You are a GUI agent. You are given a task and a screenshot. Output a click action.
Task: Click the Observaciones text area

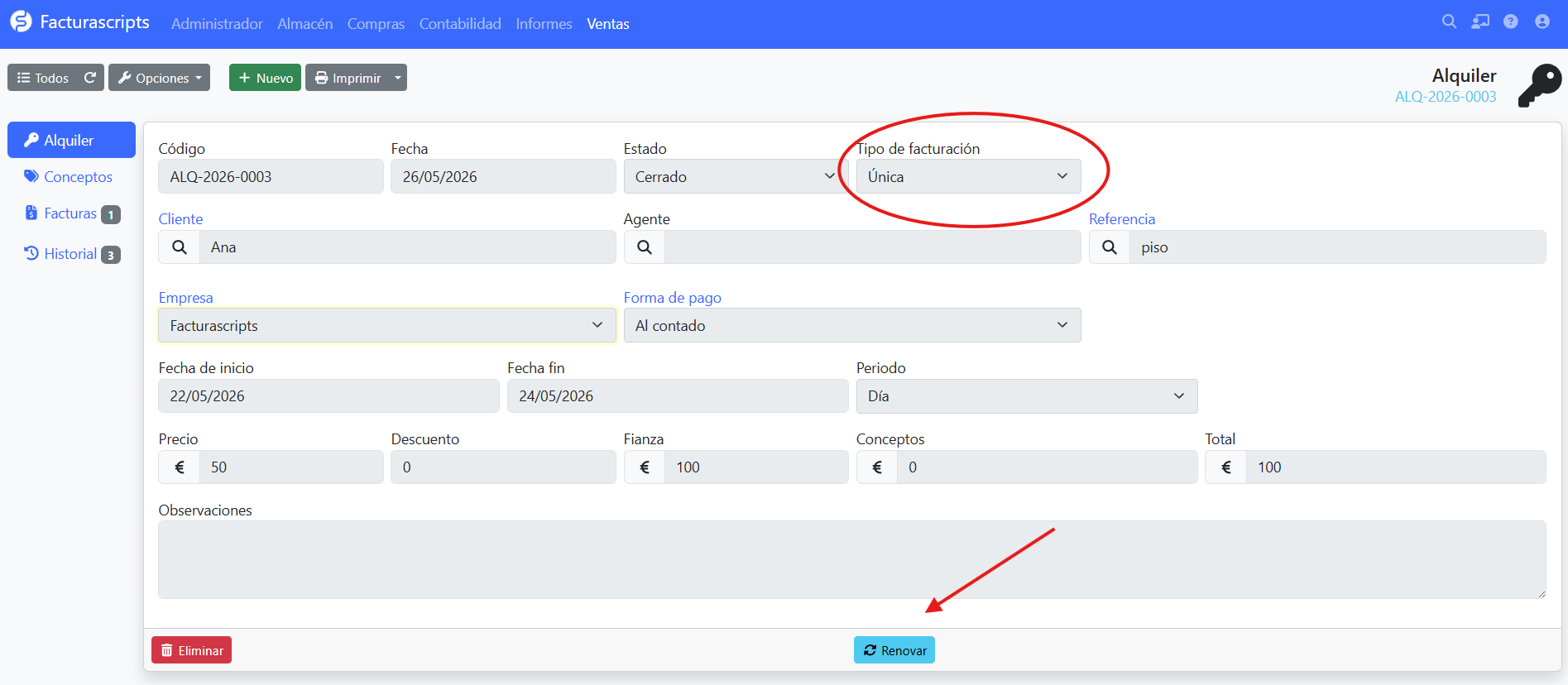pyautogui.click(x=852, y=559)
